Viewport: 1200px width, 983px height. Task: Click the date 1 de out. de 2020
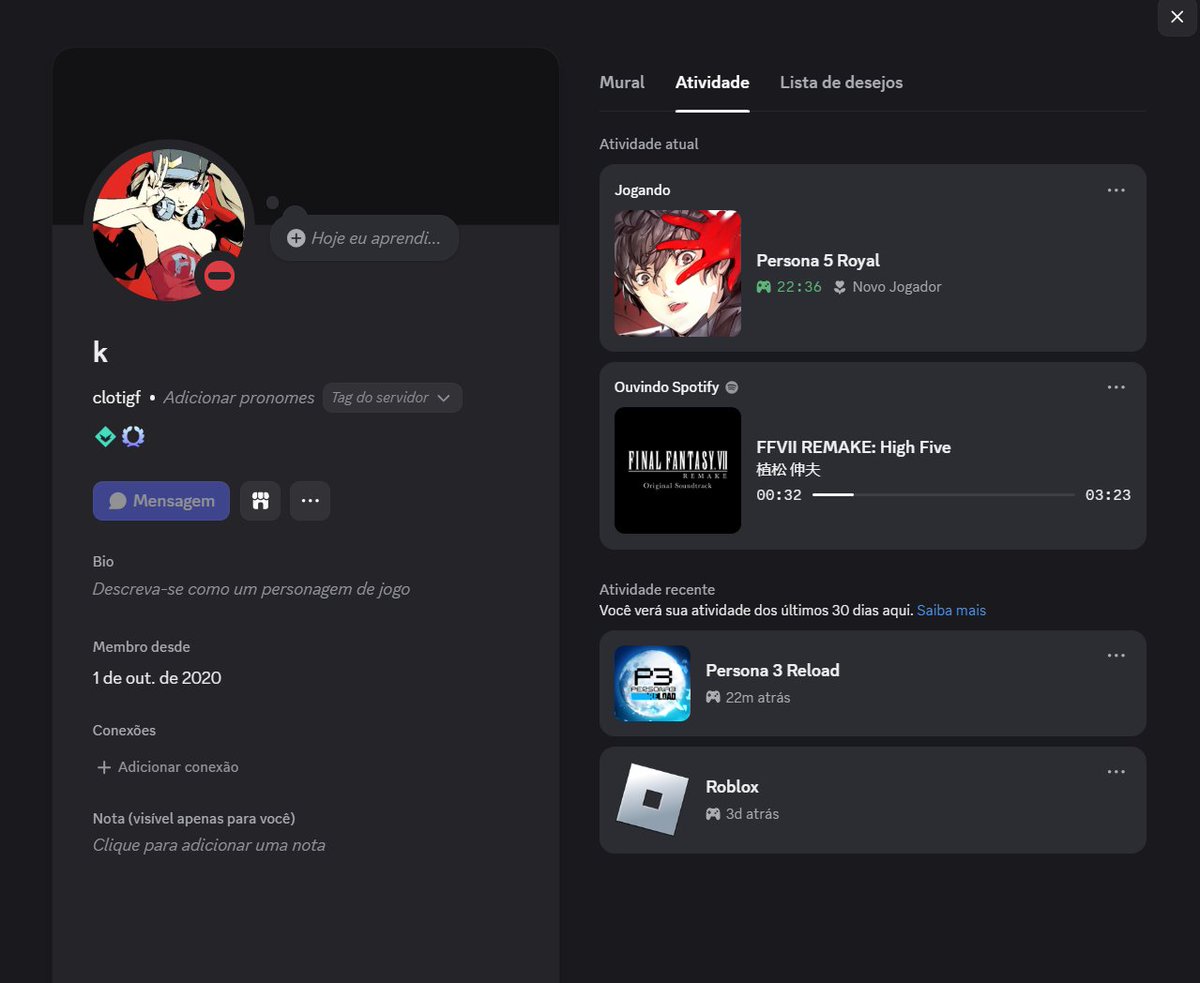pyautogui.click(x=157, y=678)
